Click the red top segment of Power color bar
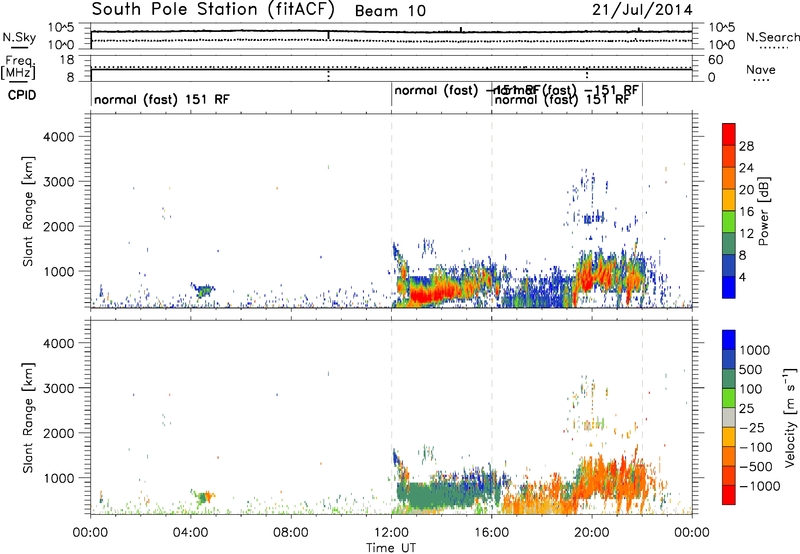The width and height of the screenshot is (800, 554). (729, 134)
